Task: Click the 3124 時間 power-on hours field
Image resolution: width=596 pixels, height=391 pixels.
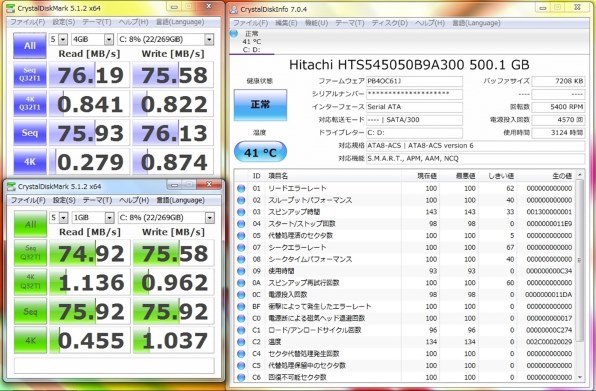Action: coord(558,133)
